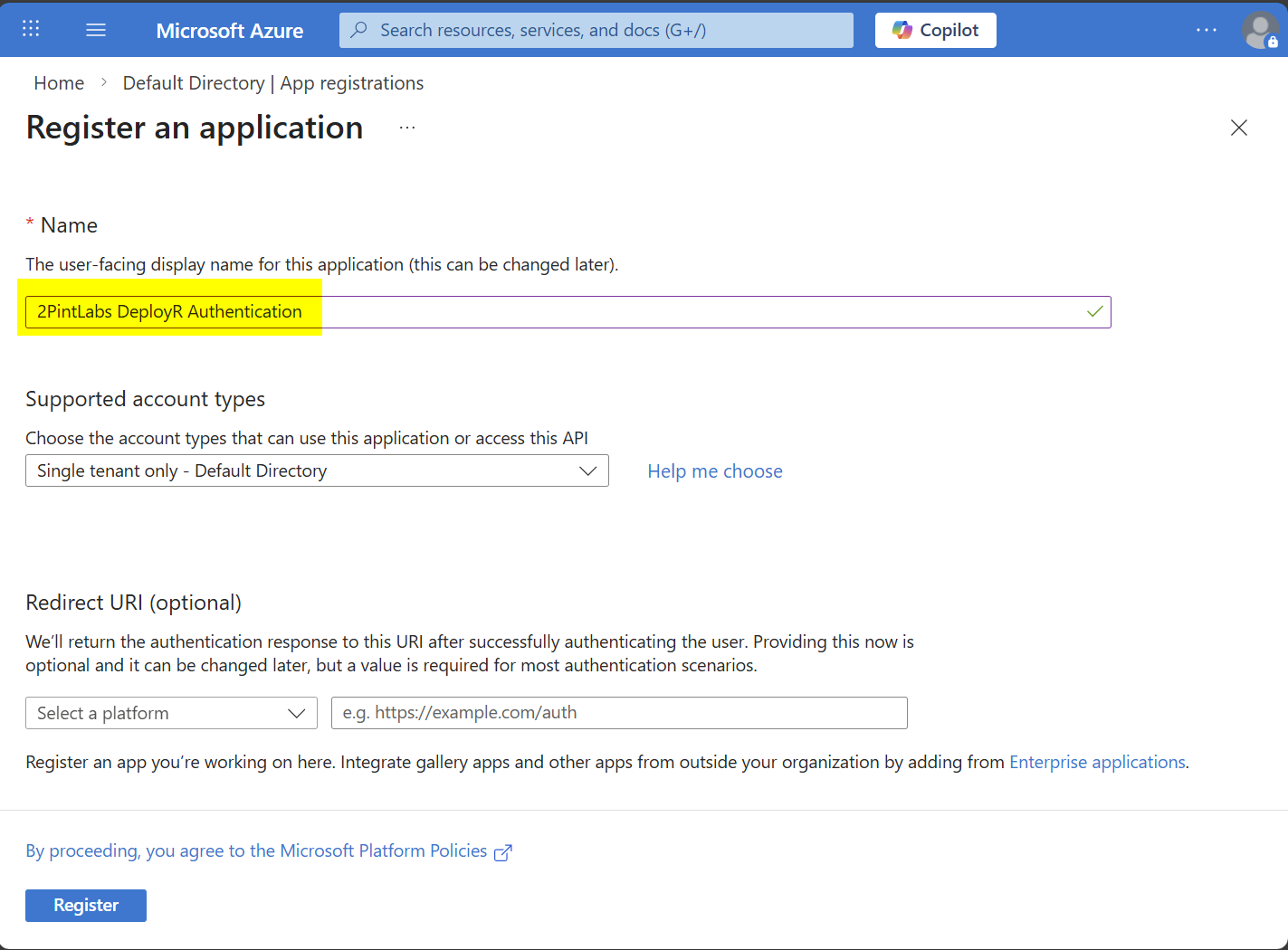
Task: Go to Home breadcrumb
Action: 59,83
